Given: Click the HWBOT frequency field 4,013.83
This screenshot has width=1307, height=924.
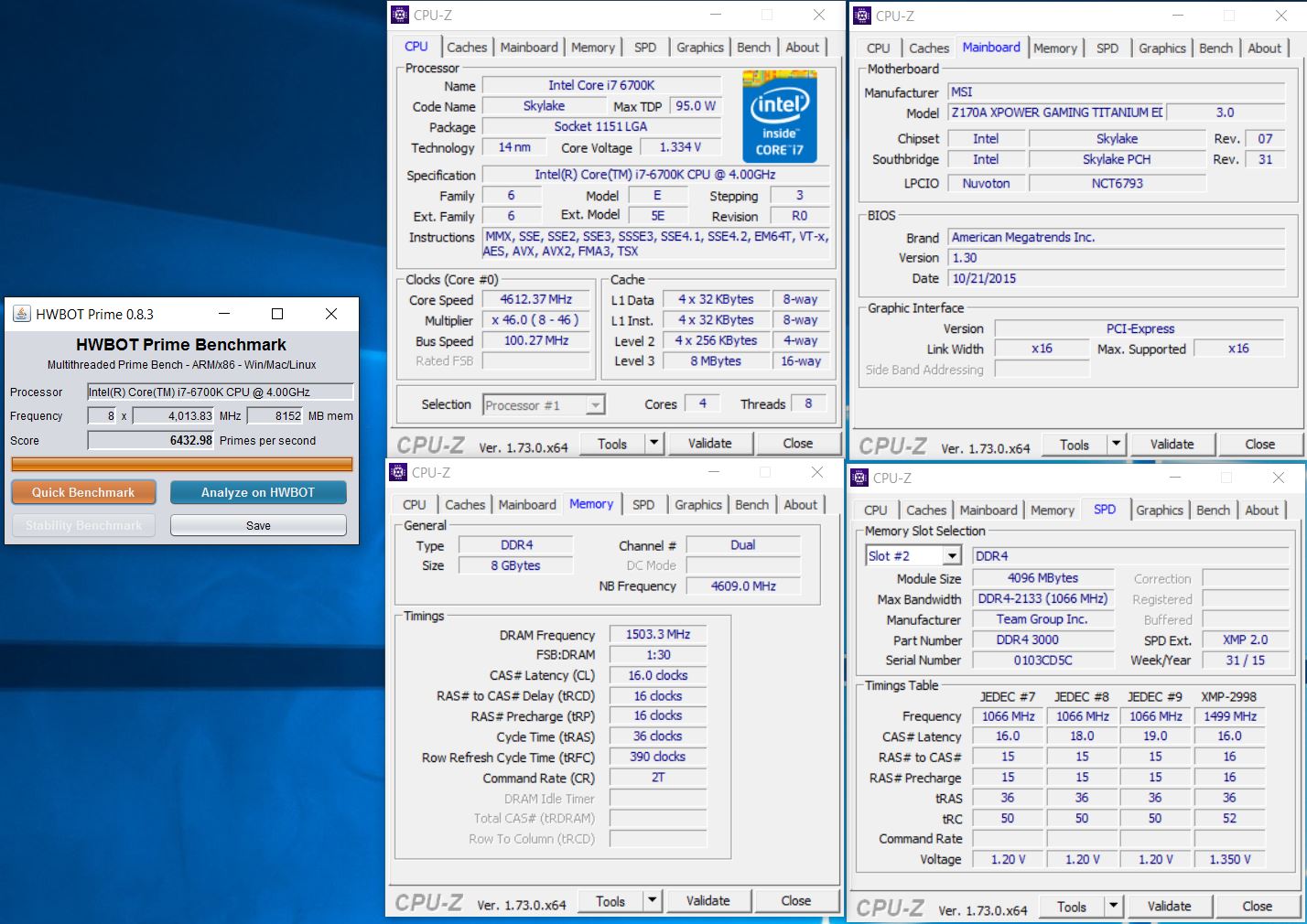Looking at the screenshot, I should 174,415.
